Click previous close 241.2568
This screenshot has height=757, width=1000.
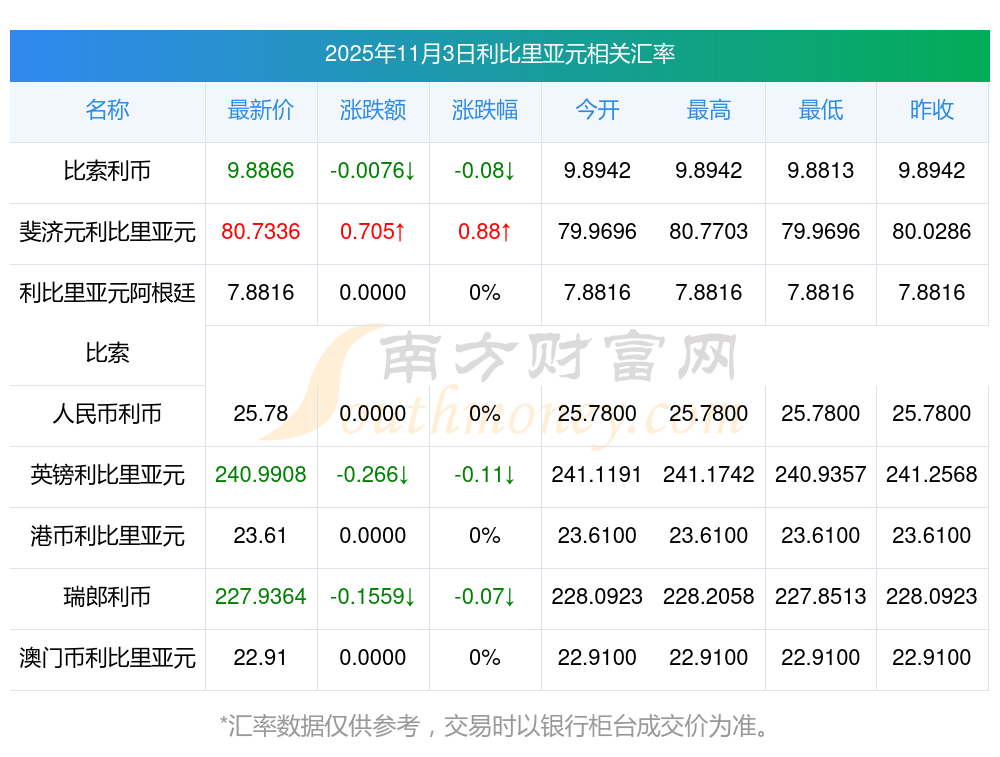(x=932, y=474)
